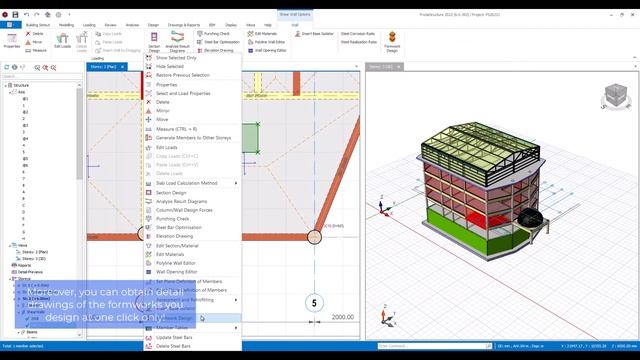Choose Update Steel Bars in context menu
The height and width of the screenshot is (360, 640).
[x=192, y=338]
